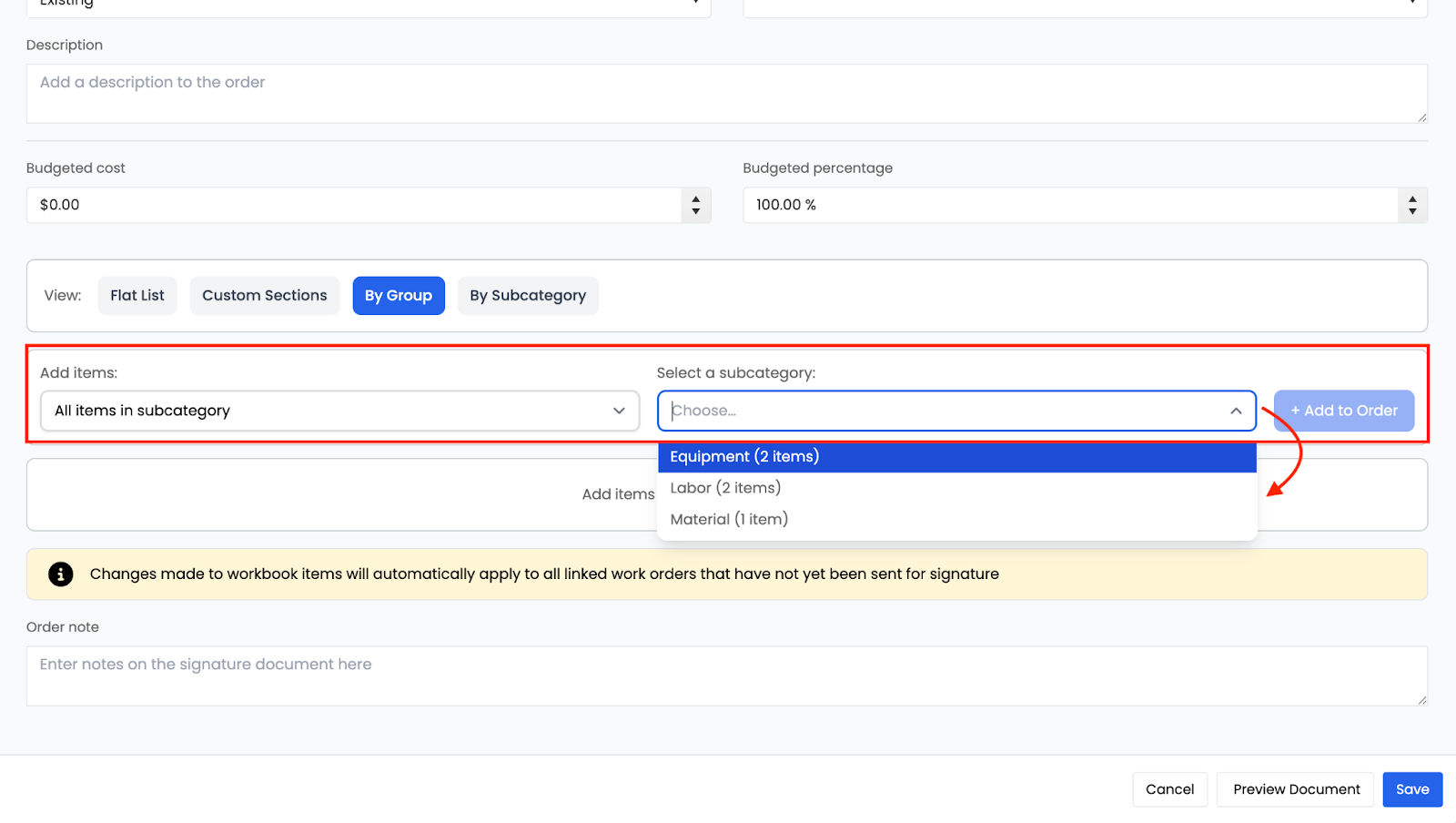Image resolution: width=1456 pixels, height=823 pixels.
Task: Increase Budgeted percentage with up arrow
Action: pyautogui.click(x=1412, y=198)
